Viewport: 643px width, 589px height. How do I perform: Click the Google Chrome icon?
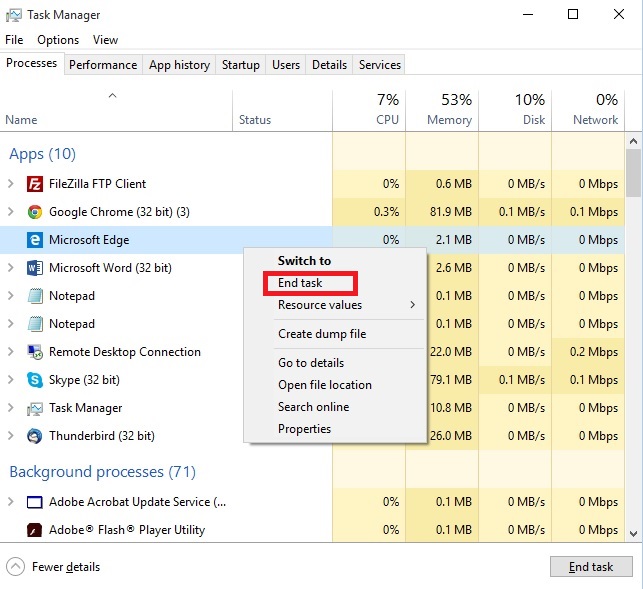click(35, 212)
